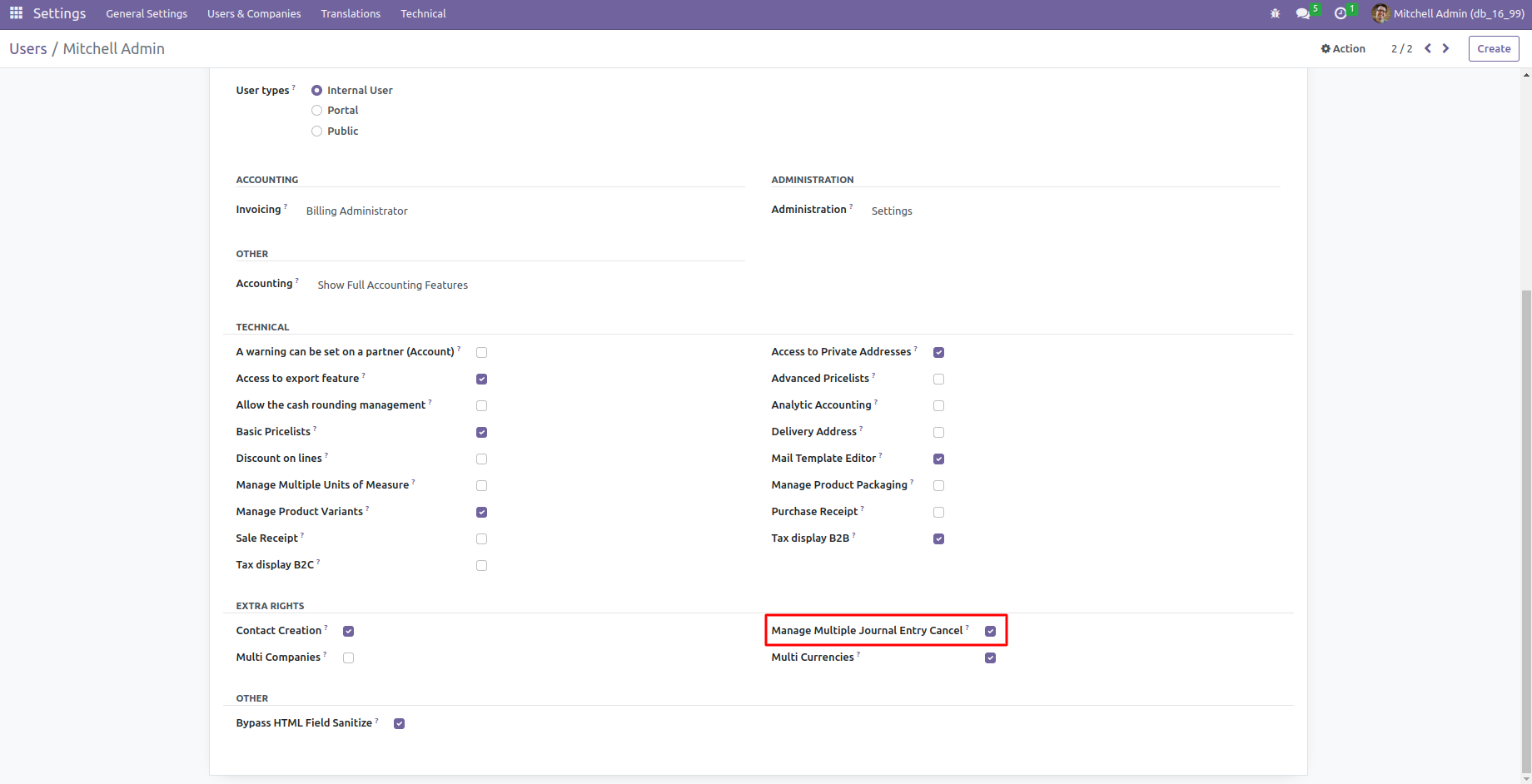Enable Multi Companies checkbox
The width and height of the screenshot is (1532, 784).
tap(348, 658)
